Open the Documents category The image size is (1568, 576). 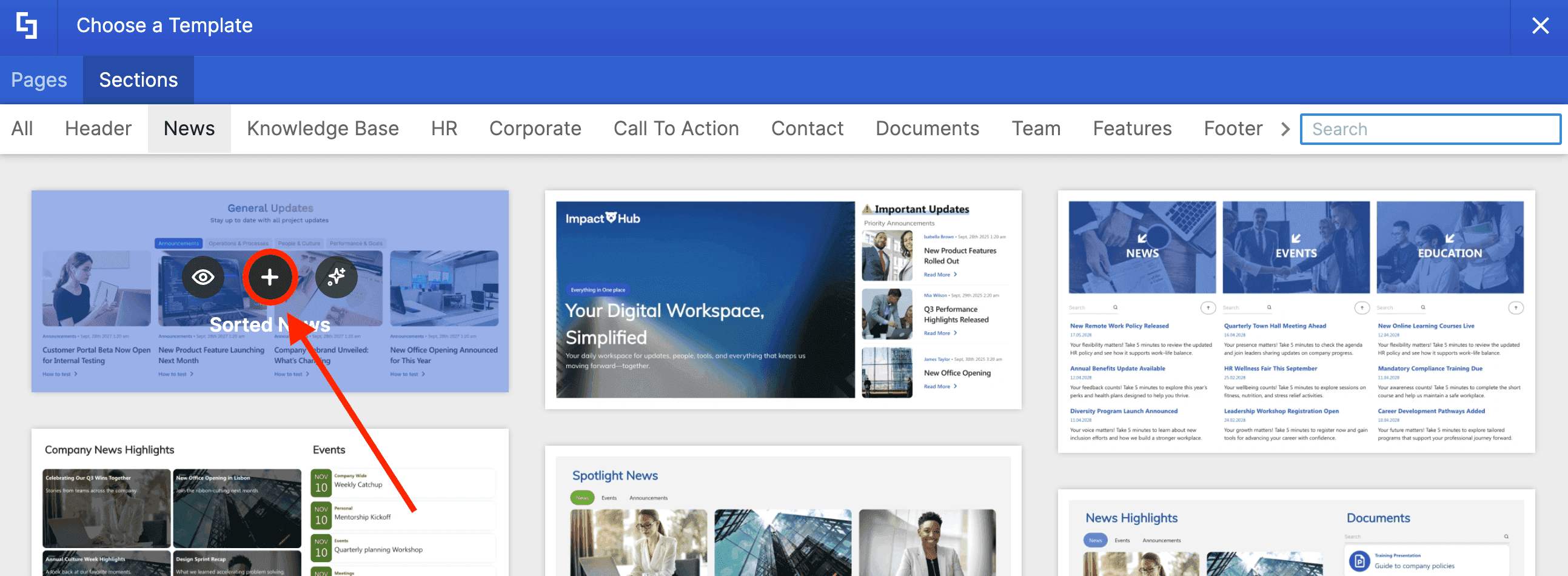(x=927, y=129)
